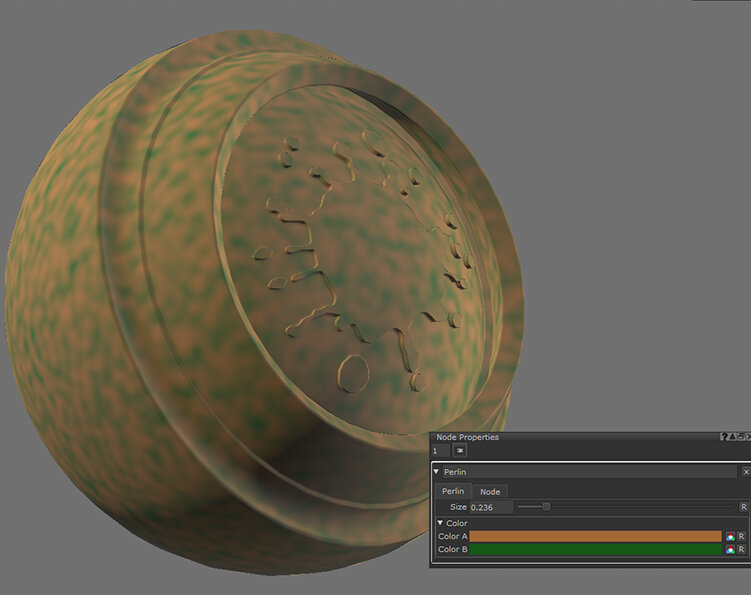Switch to the Node tab
Viewport: 751px width, 595px height.
point(489,491)
